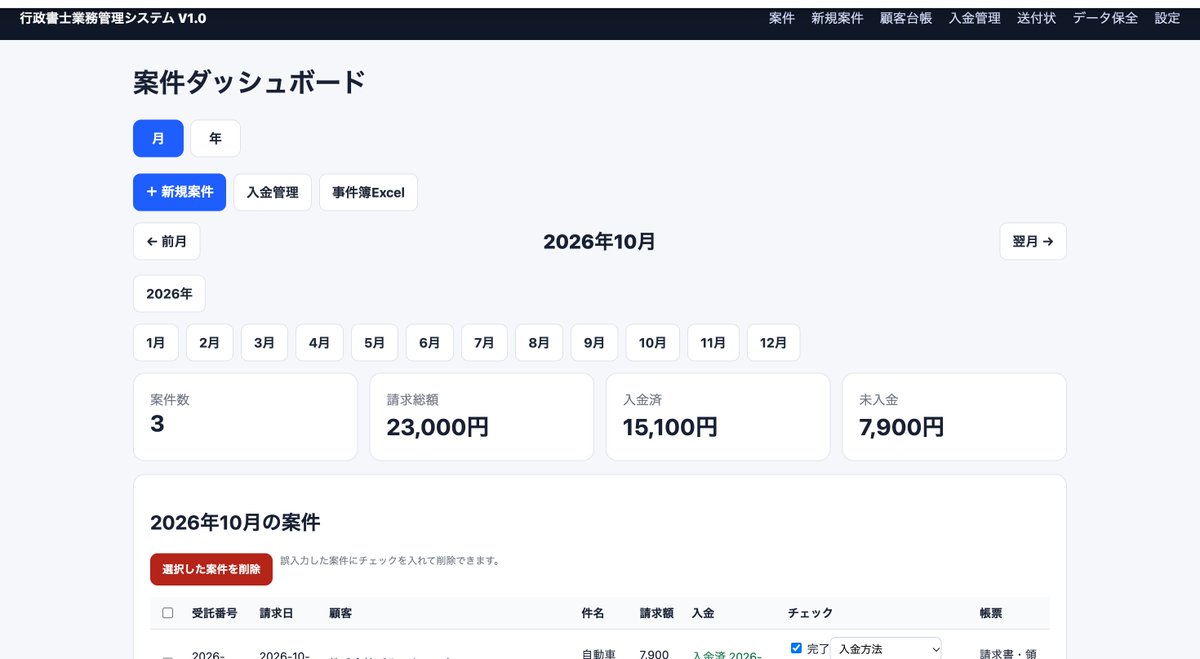1200x659 pixels.
Task: Open データ保全 in the top navigation
Action: click(x=1105, y=18)
